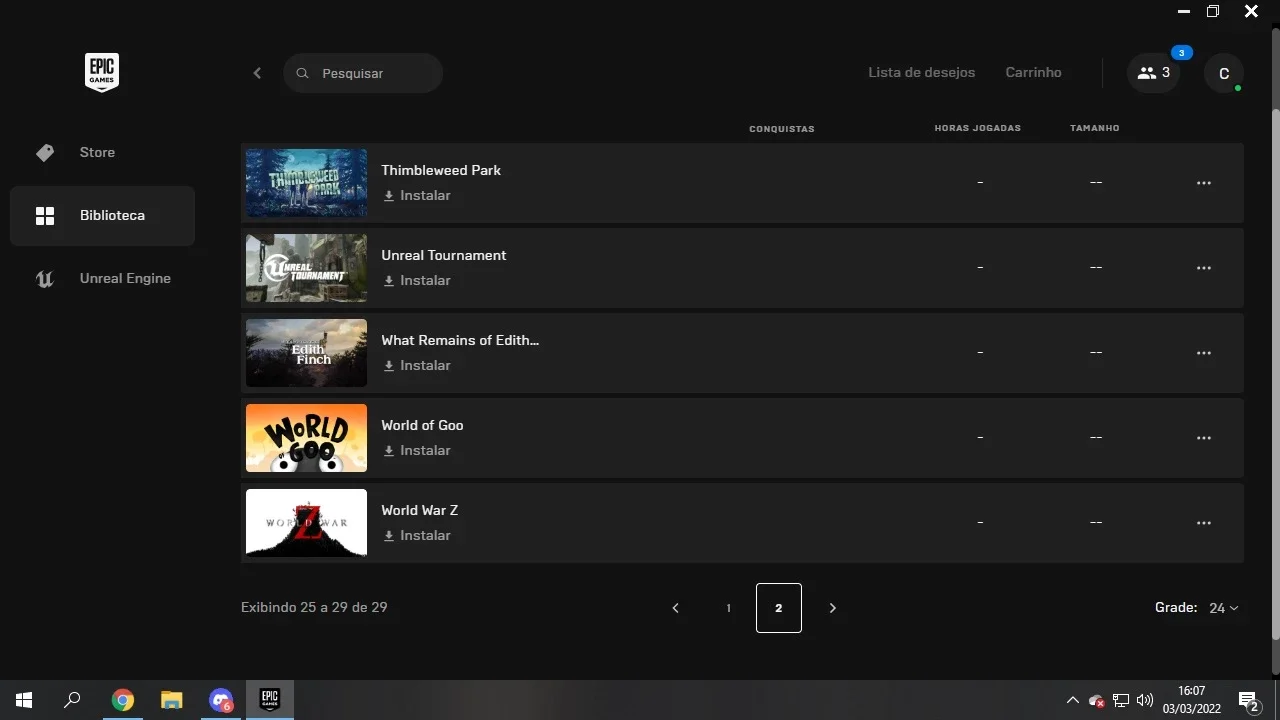Sort by Conquistas column header

[782, 129]
